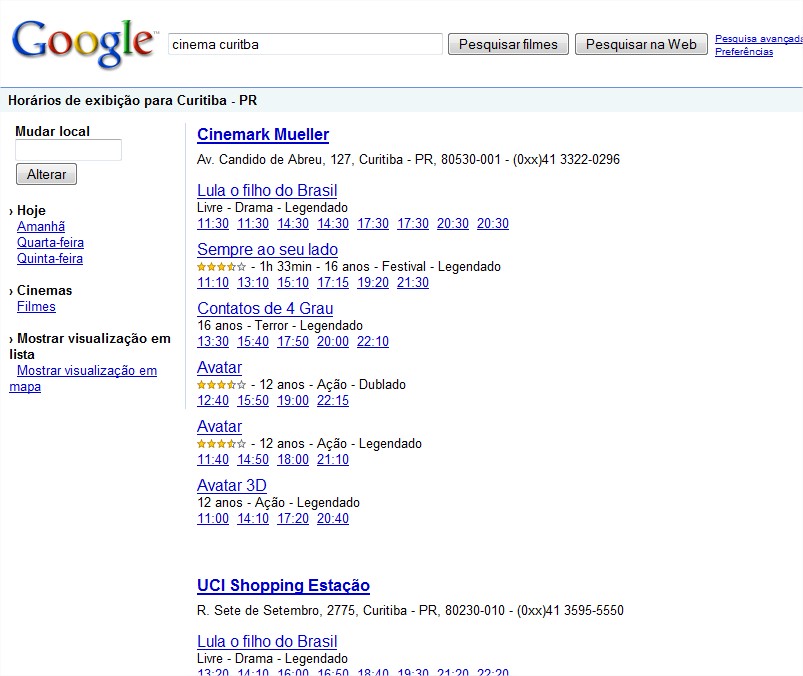Select 14:10 showtime for Avatar 3D

253,518
